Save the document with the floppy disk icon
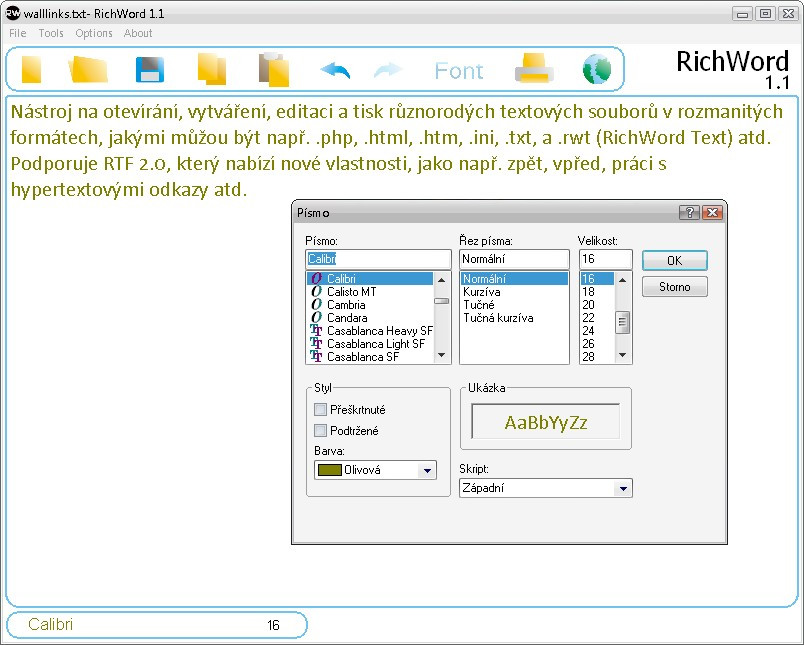This screenshot has width=804, height=645. click(150, 69)
